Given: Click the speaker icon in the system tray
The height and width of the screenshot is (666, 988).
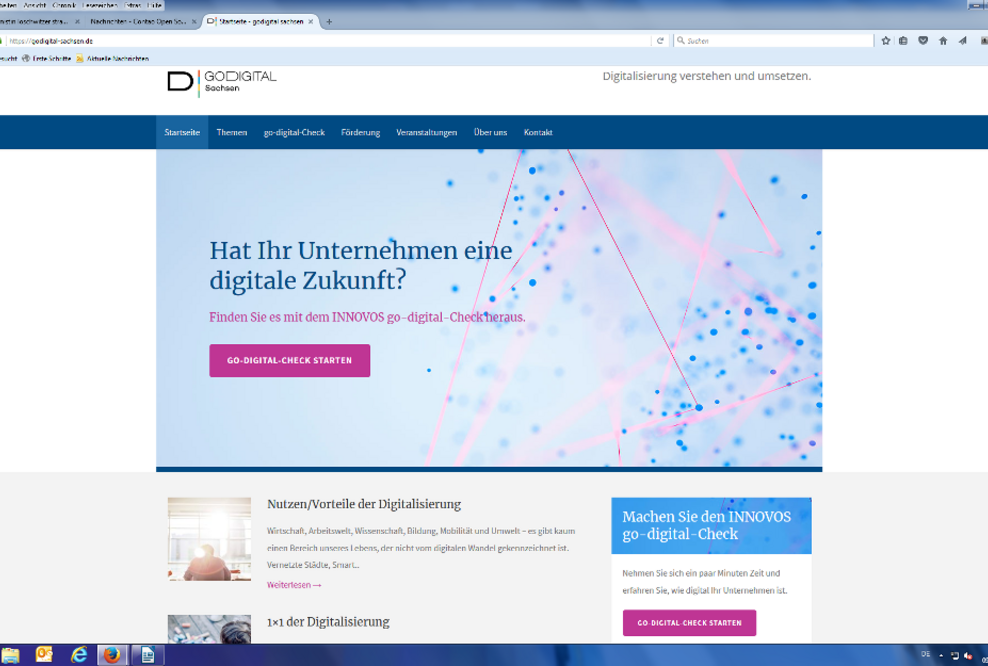Looking at the screenshot, I should (x=967, y=655).
